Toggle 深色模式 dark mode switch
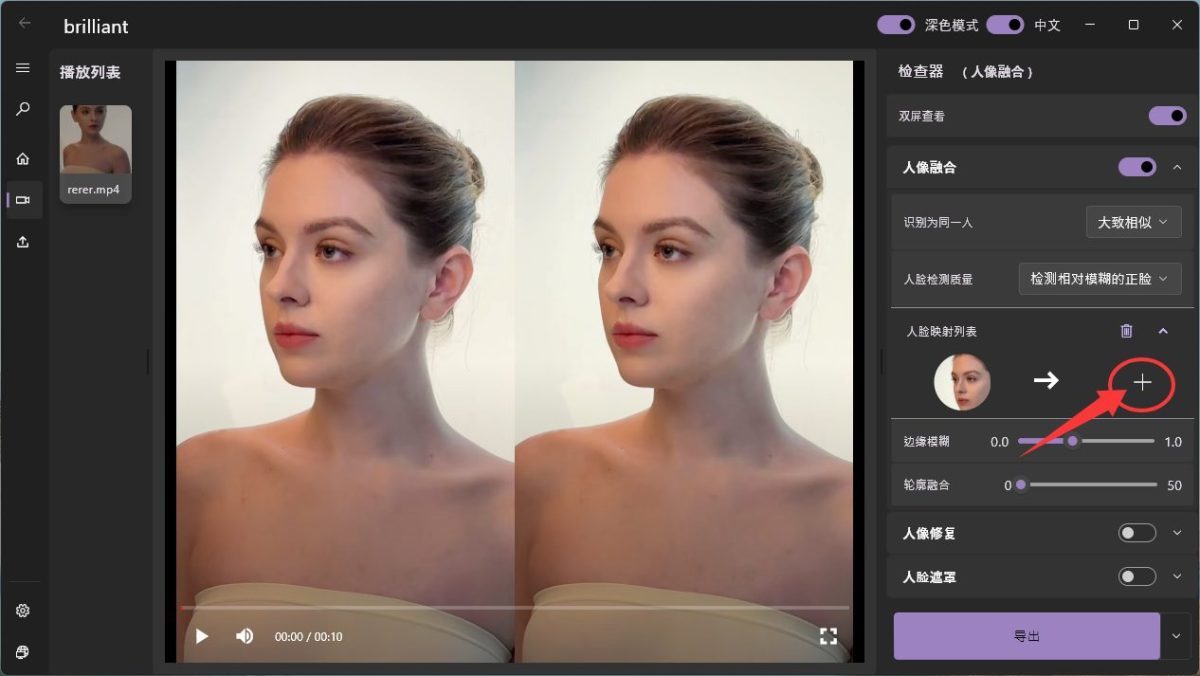This screenshot has width=1200, height=676. pos(896,25)
